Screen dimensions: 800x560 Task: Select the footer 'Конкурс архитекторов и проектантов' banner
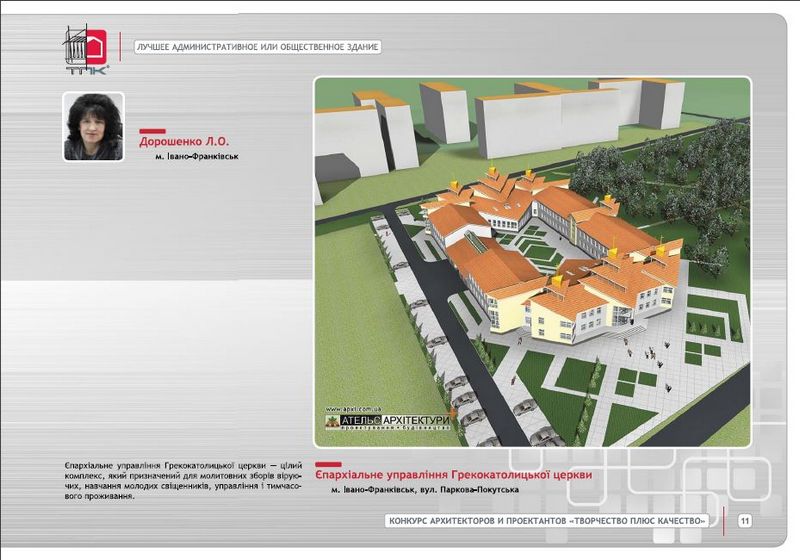552,521
